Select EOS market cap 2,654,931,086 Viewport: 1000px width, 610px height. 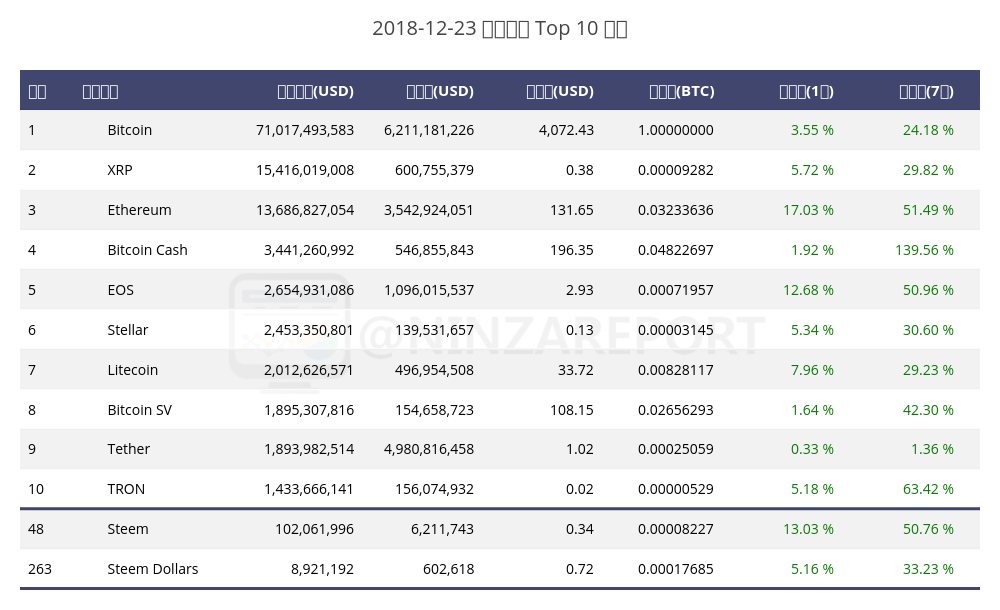pos(309,290)
